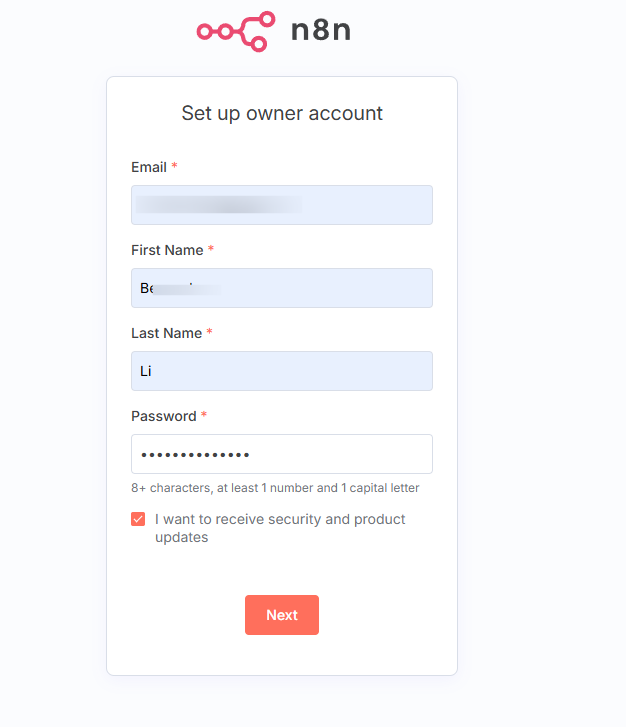Click empty card area below the Next button
Screen dimensions: 626x727
[x=282, y=655]
